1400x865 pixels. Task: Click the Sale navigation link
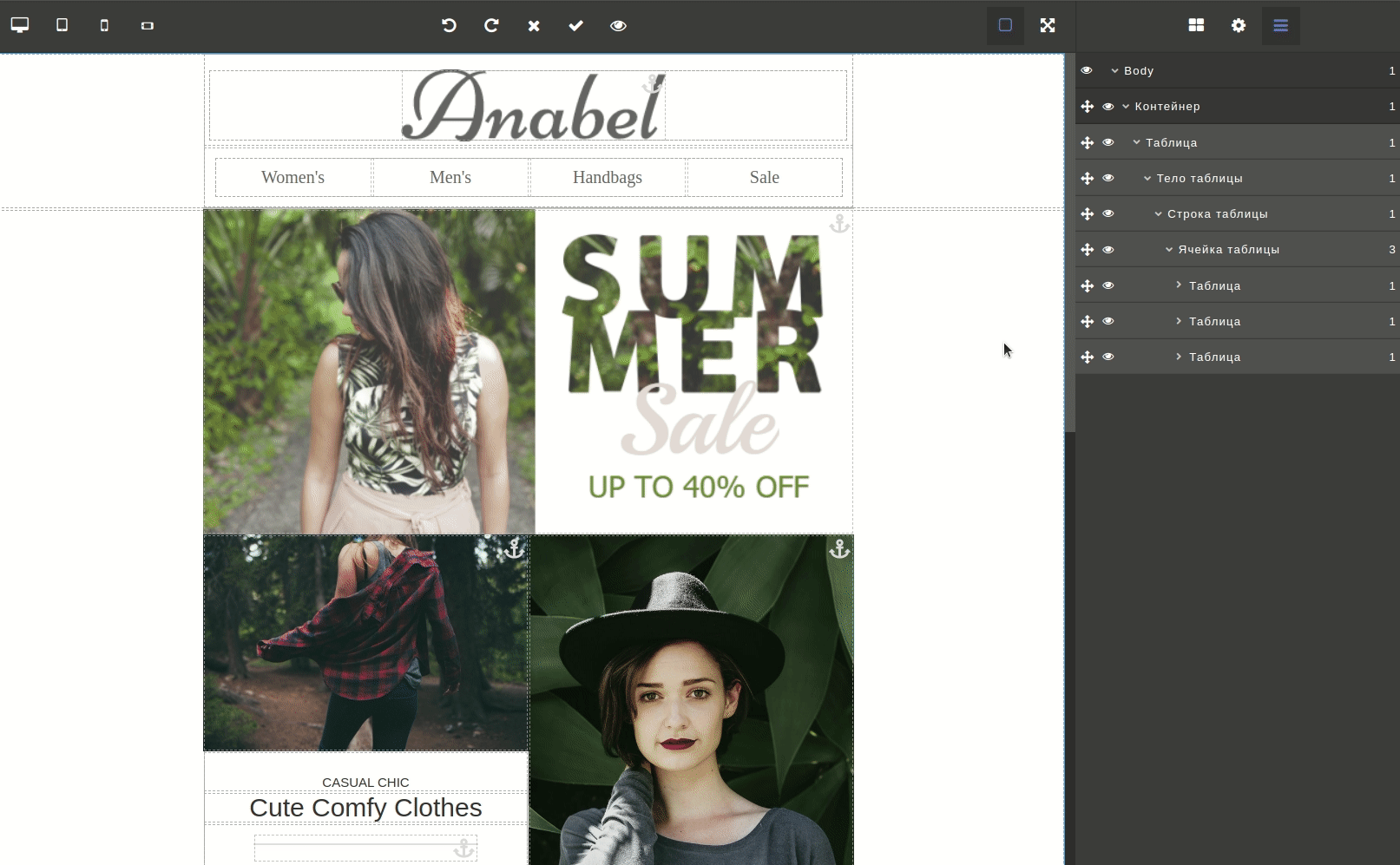point(765,177)
